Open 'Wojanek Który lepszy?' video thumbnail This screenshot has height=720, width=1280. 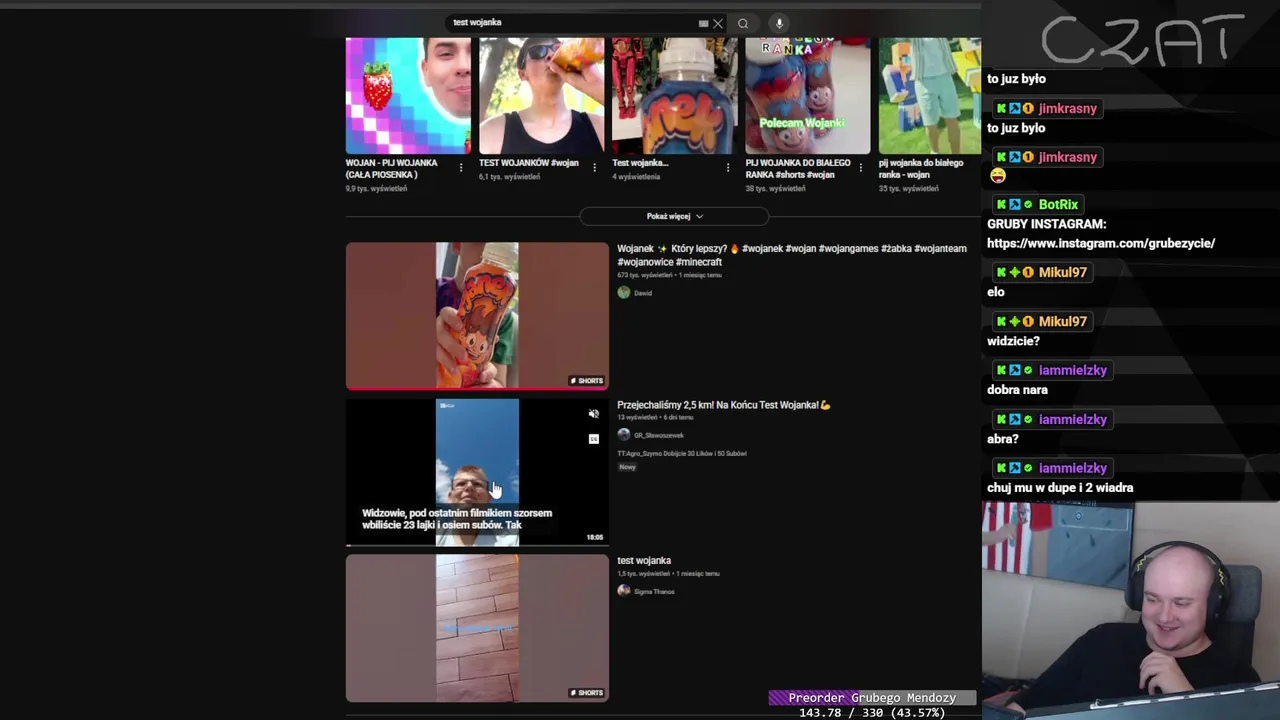[477, 315]
